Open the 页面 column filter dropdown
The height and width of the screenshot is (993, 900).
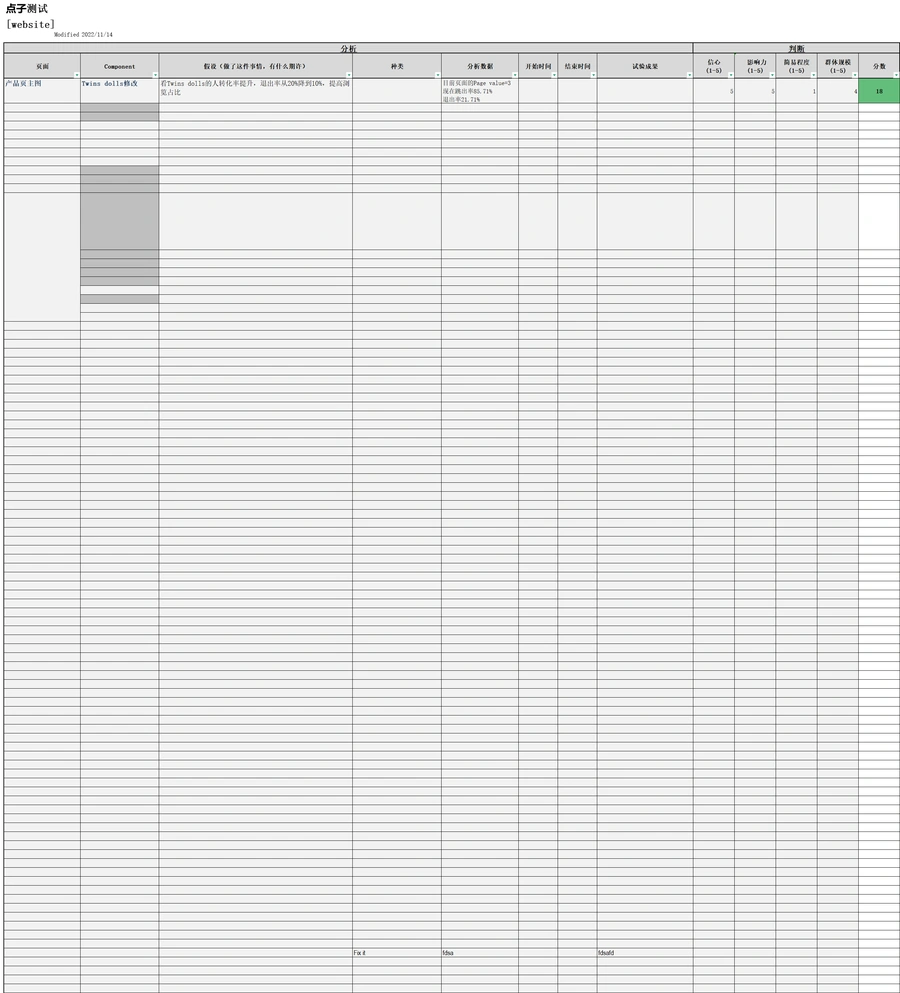coord(77,75)
